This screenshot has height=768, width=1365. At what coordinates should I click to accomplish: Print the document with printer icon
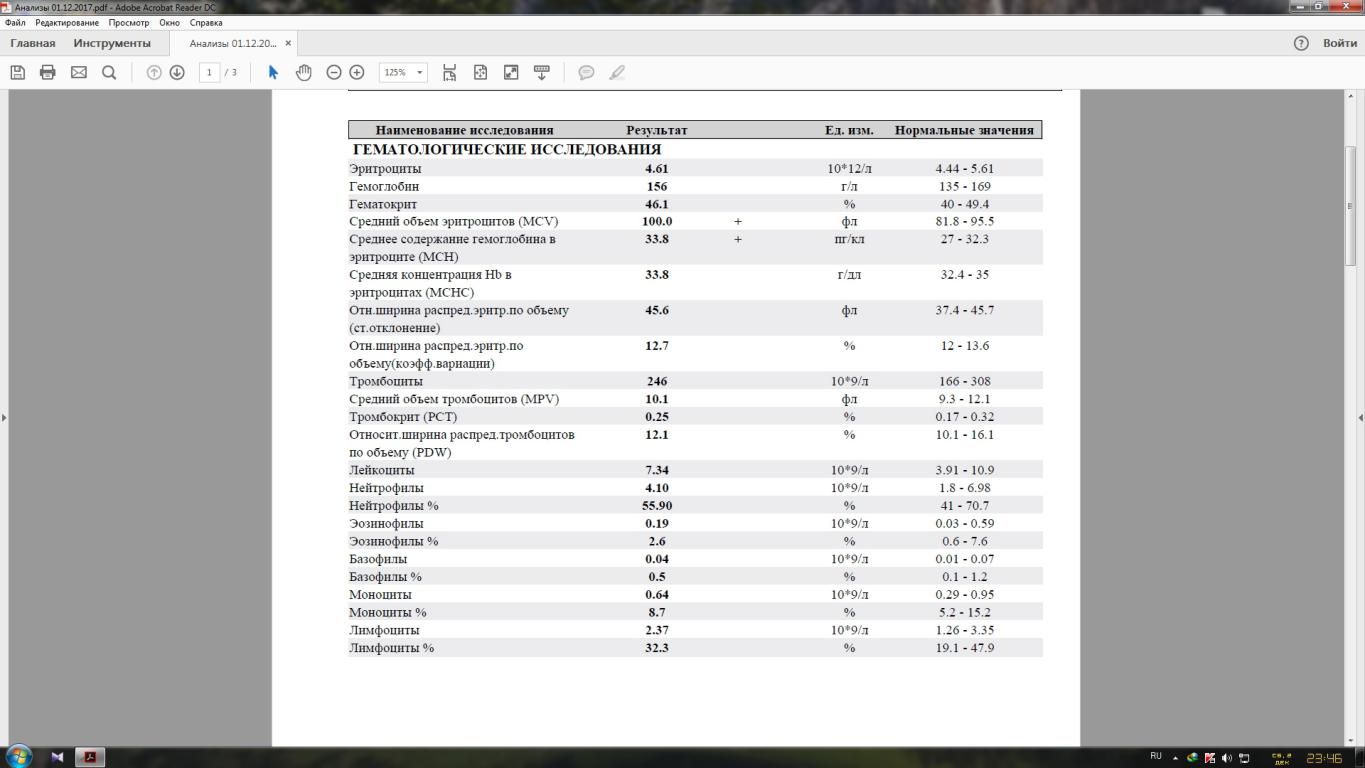(47, 72)
